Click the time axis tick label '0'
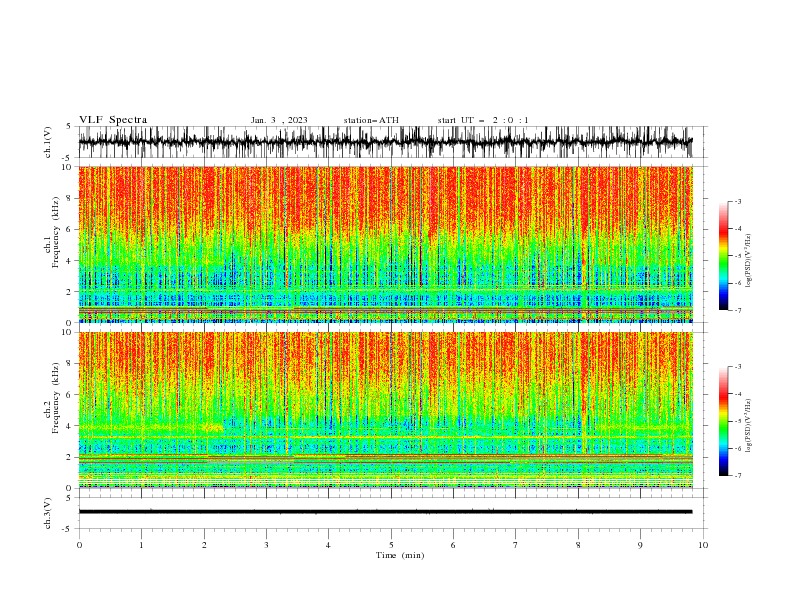792x612 pixels. (79, 545)
